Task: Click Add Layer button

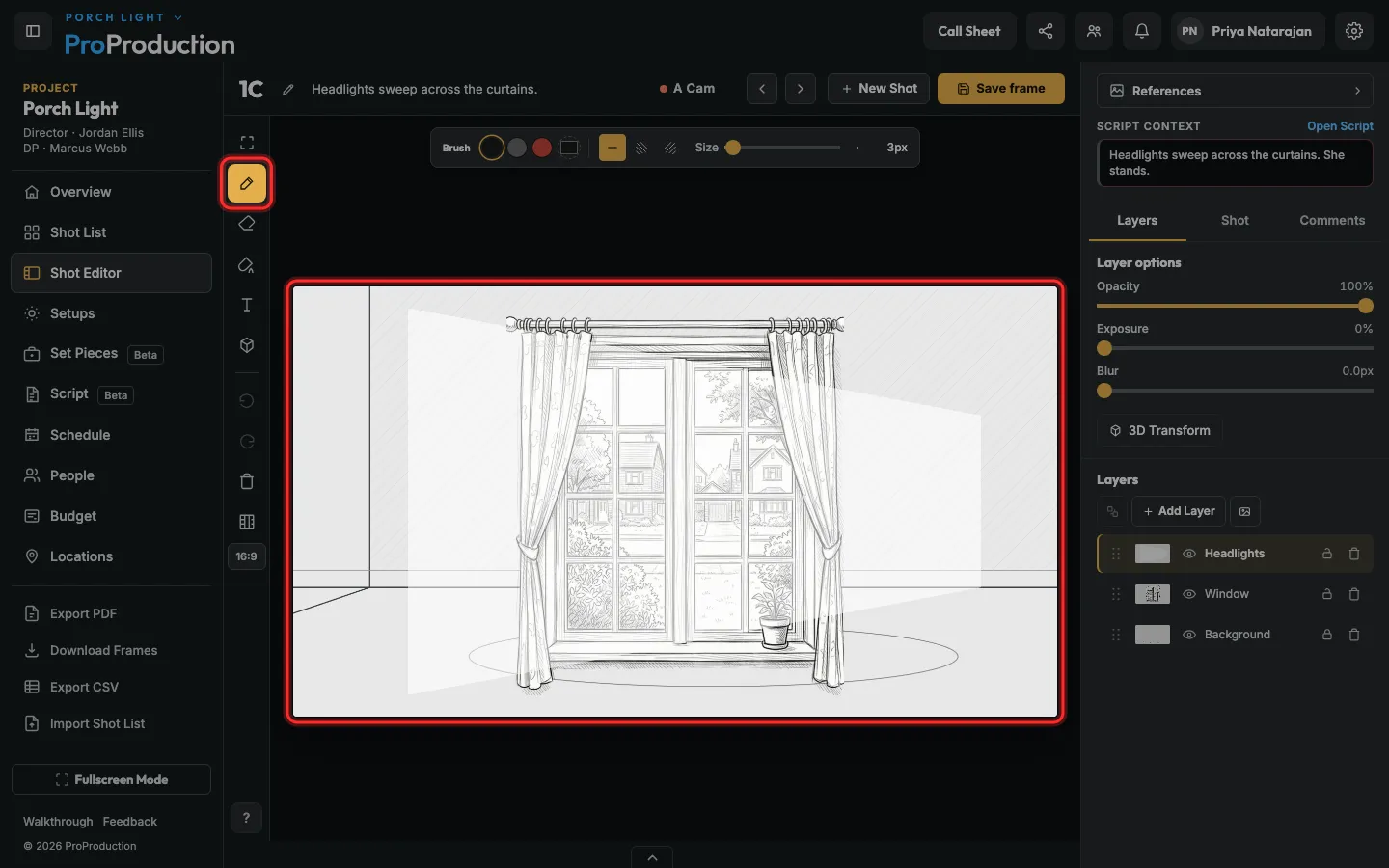Action: tap(1179, 511)
